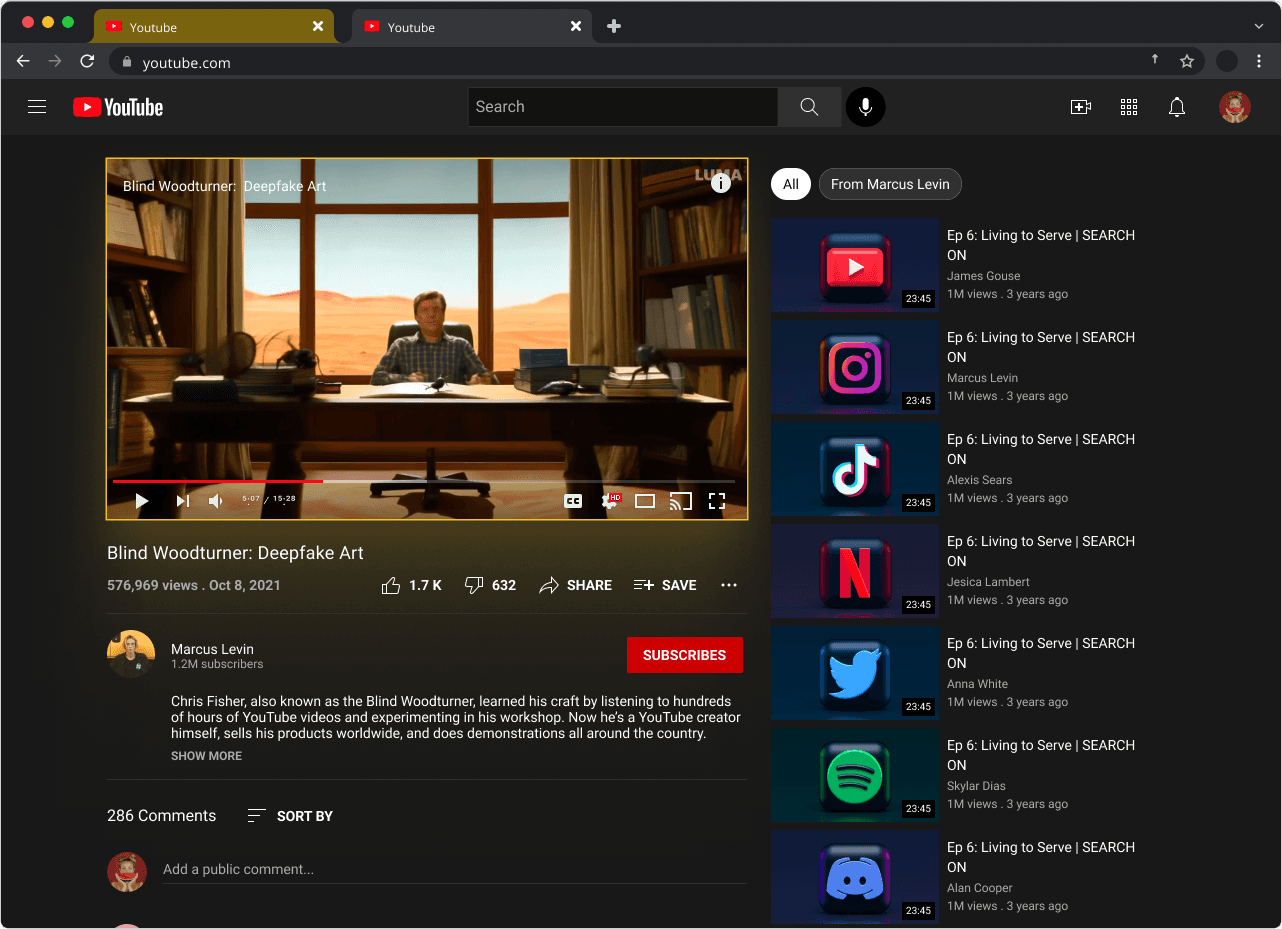Open the Spotify logo thumbnail video
Viewport: 1282px width, 929px height.
855,775
